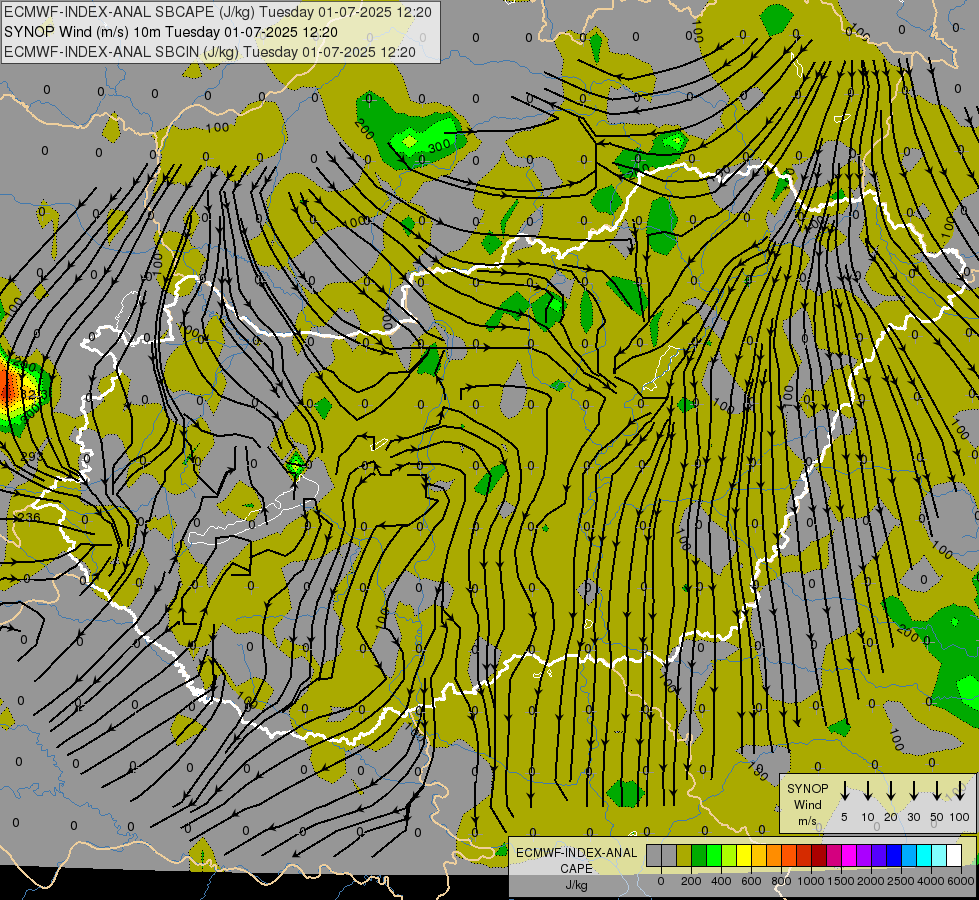The image size is (979, 900).
Task: Click the '200' tick label under the colorbar
Action: [691, 881]
